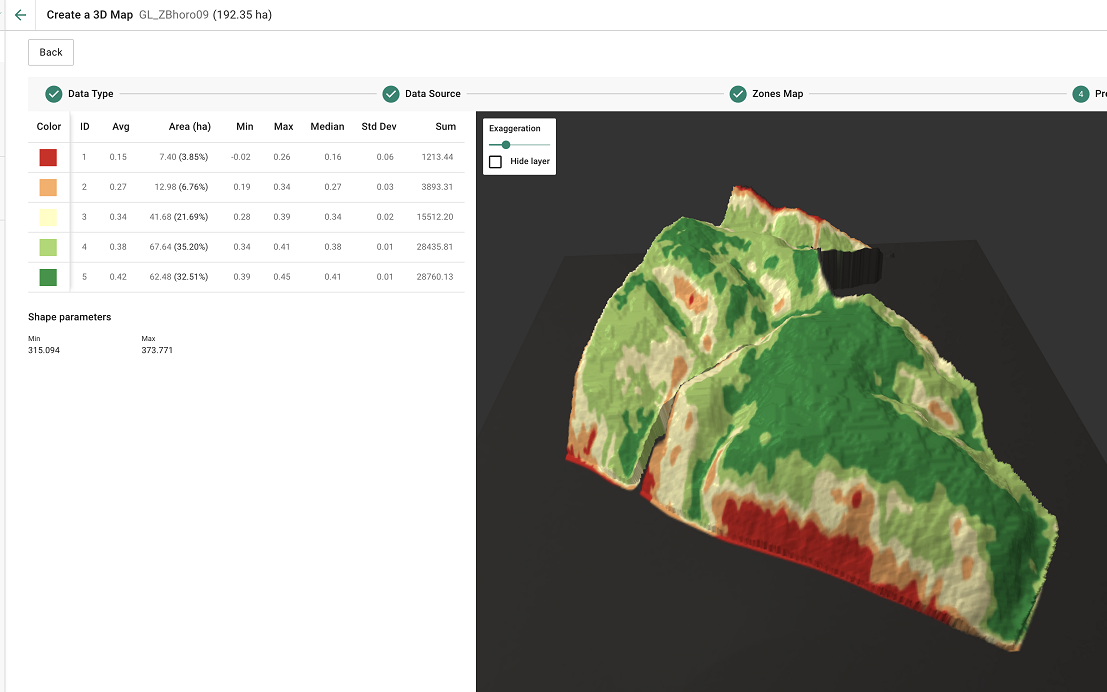This screenshot has height=692, width=1107.
Task: Click the back arrow icon in header
Action: click(x=20, y=15)
